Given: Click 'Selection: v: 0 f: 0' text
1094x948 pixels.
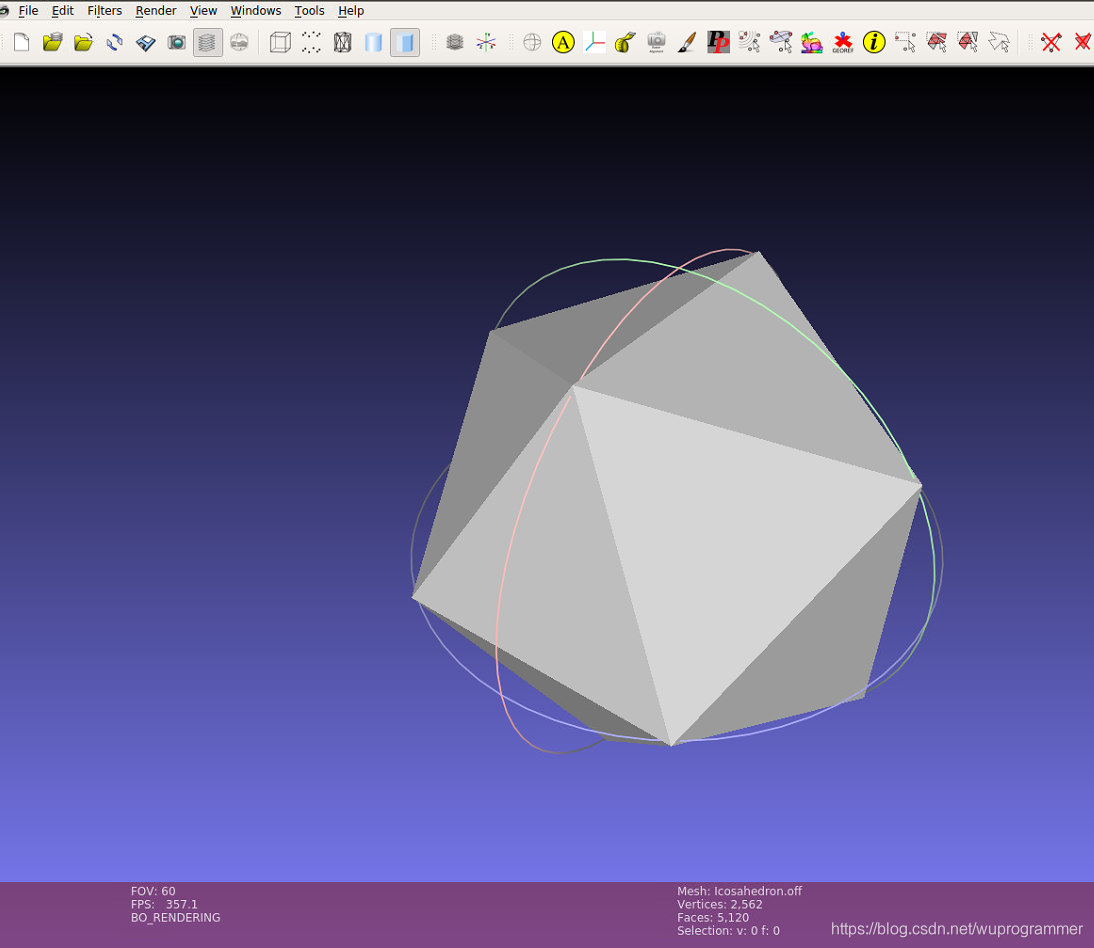Looking at the screenshot, I should click(728, 931).
